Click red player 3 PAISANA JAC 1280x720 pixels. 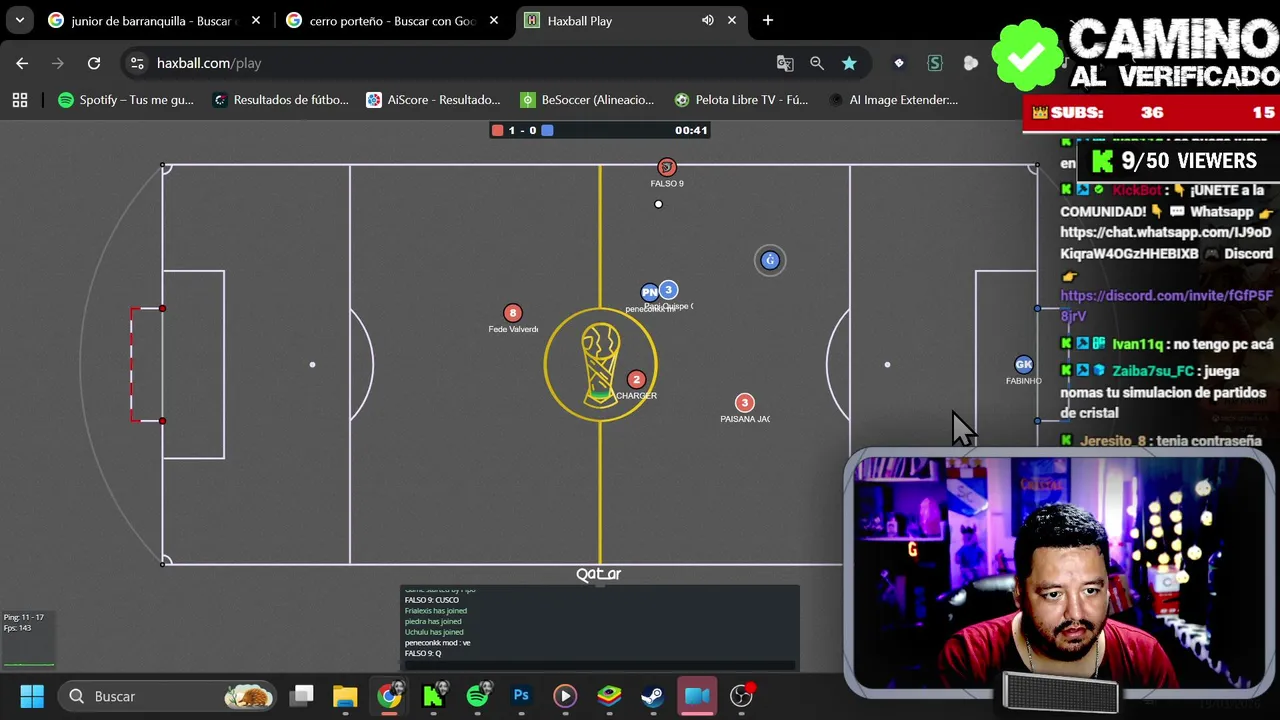744,402
